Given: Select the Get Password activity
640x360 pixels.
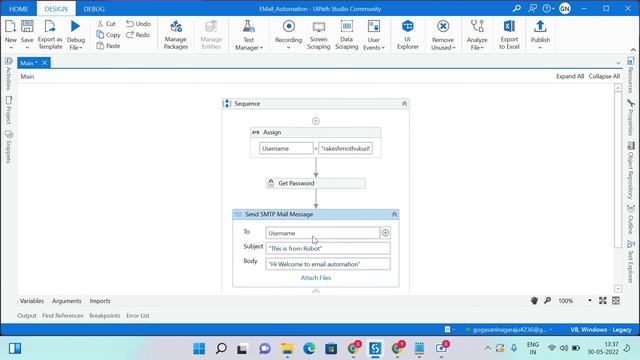Looking at the screenshot, I should (316, 183).
